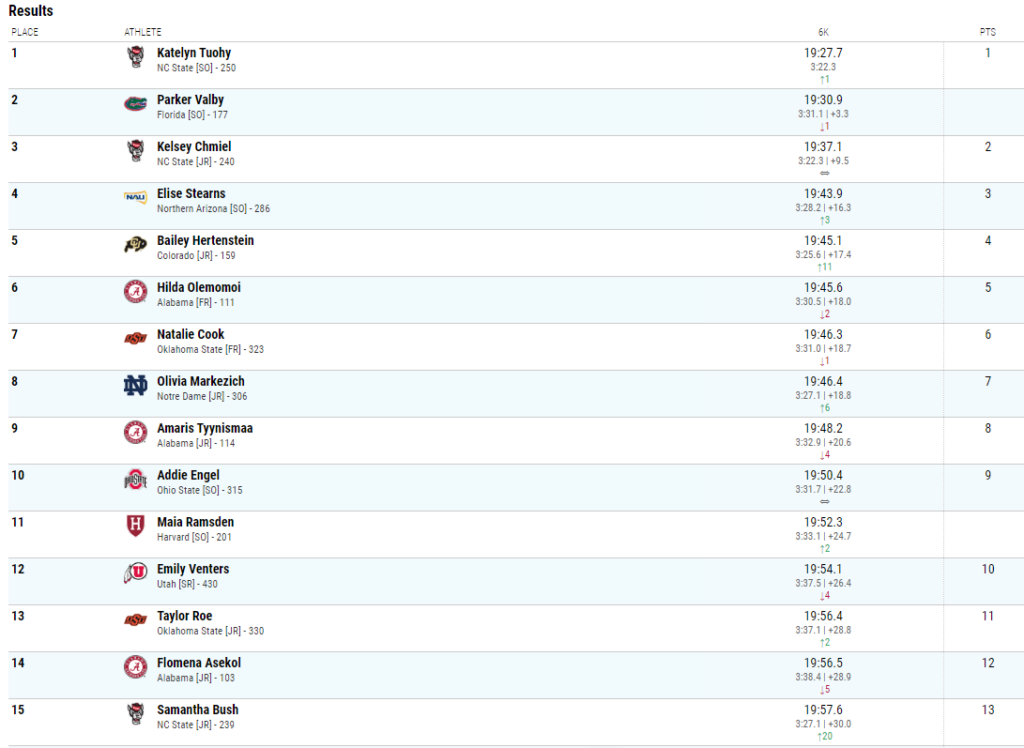Viewport: 1024px width, 748px height.
Task: Click Notre Dame logo next to Olivia Markezich
Action: pos(135,385)
